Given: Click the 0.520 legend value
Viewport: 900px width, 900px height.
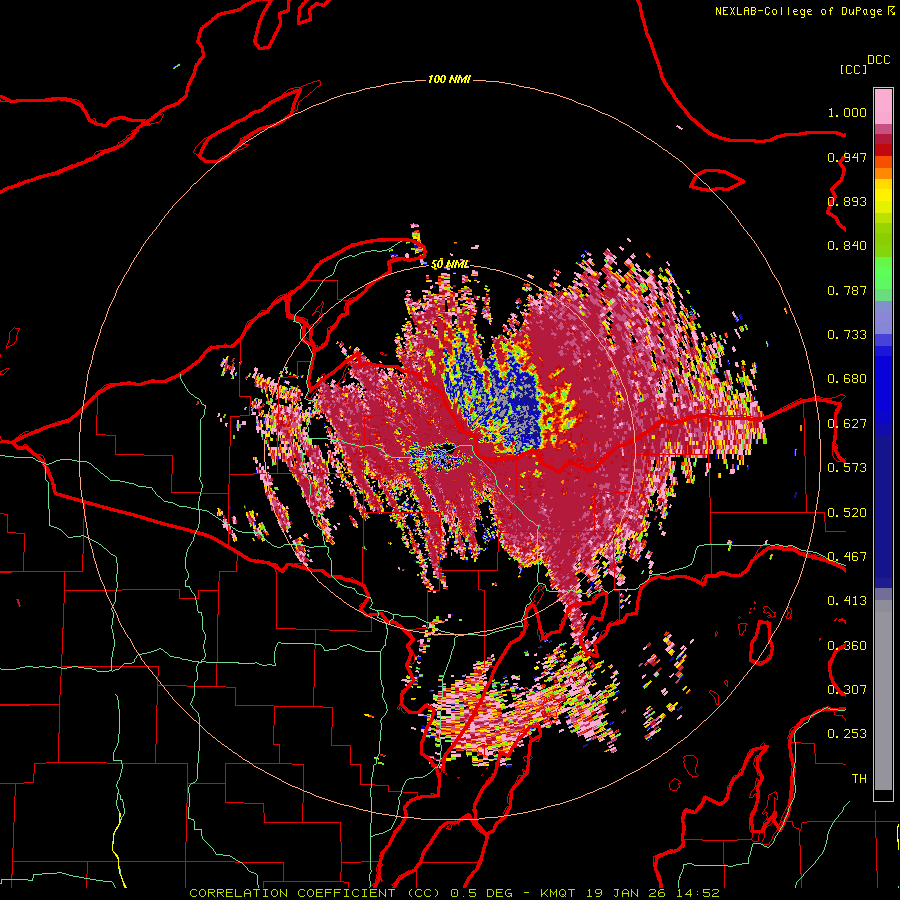Looking at the screenshot, I should (x=847, y=513).
